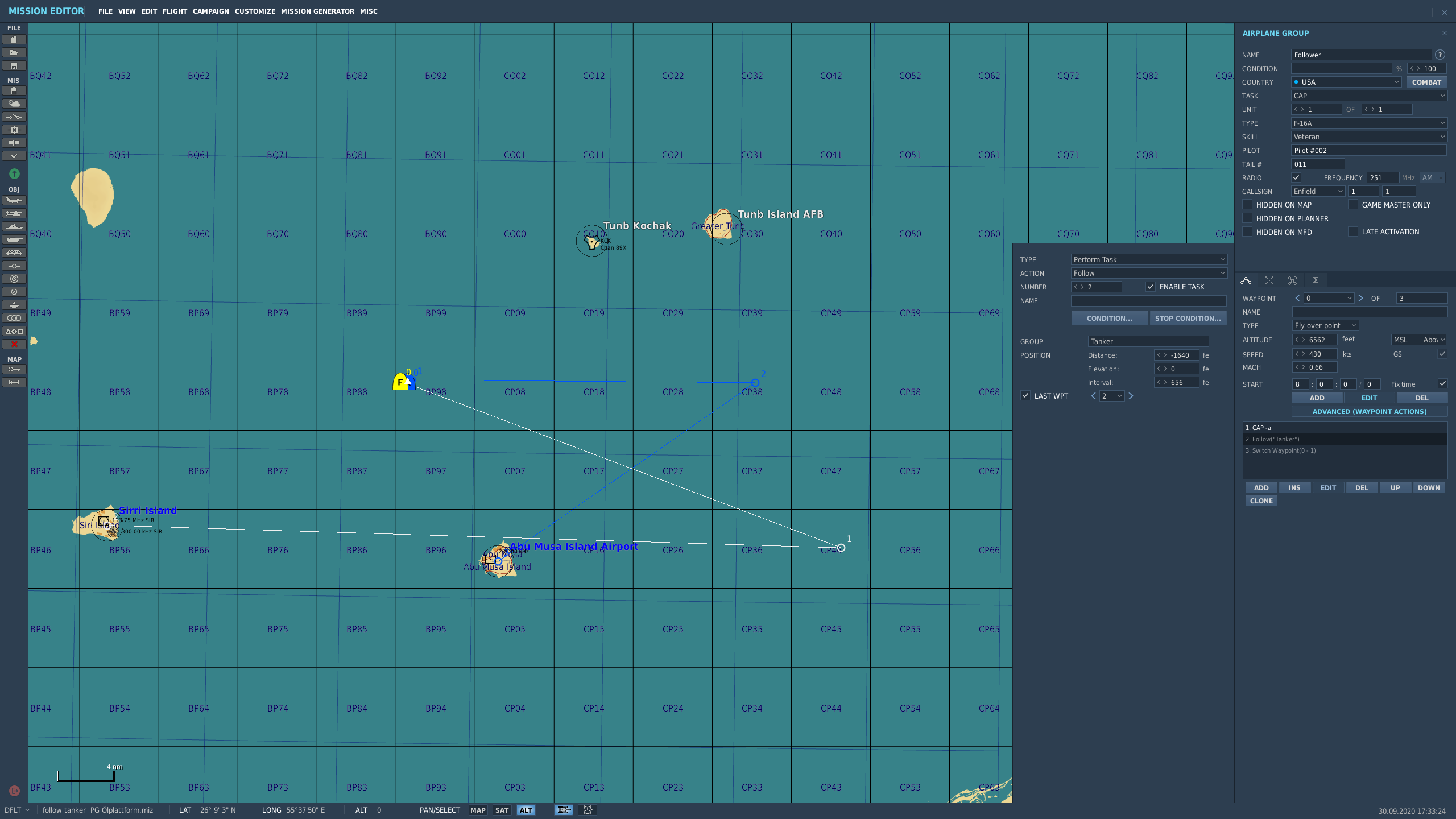This screenshot has width=1456, height=819.
Task: Open the mission goals crosshair icon
Action: [x=14, y=130]
